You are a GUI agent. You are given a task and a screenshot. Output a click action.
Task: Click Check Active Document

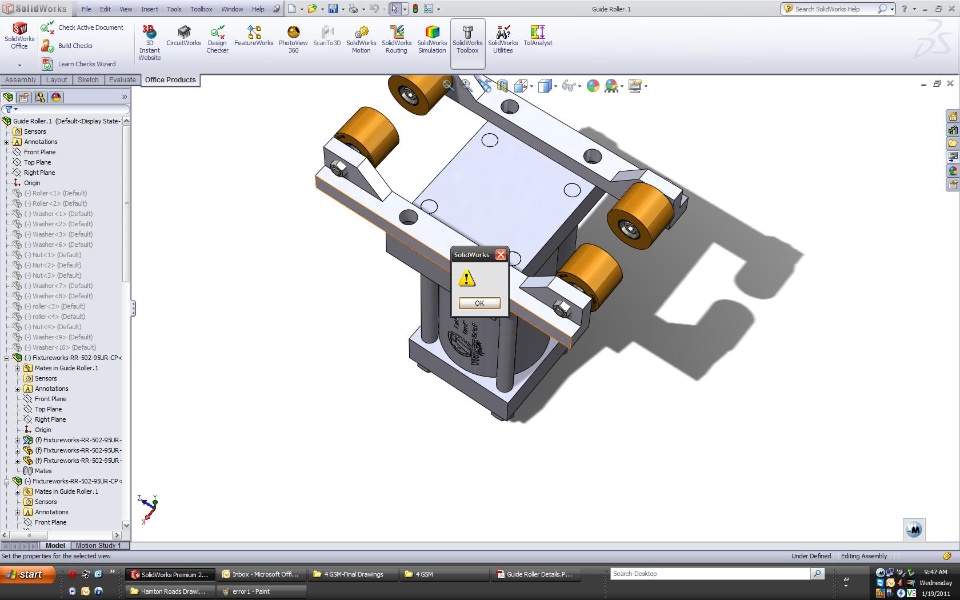click(82, 28)
